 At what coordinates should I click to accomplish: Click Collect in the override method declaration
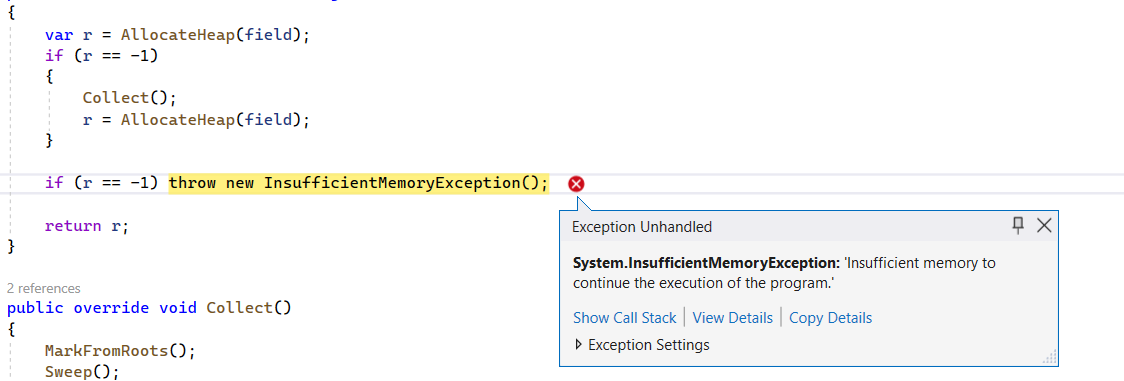(x=239, y=309)
